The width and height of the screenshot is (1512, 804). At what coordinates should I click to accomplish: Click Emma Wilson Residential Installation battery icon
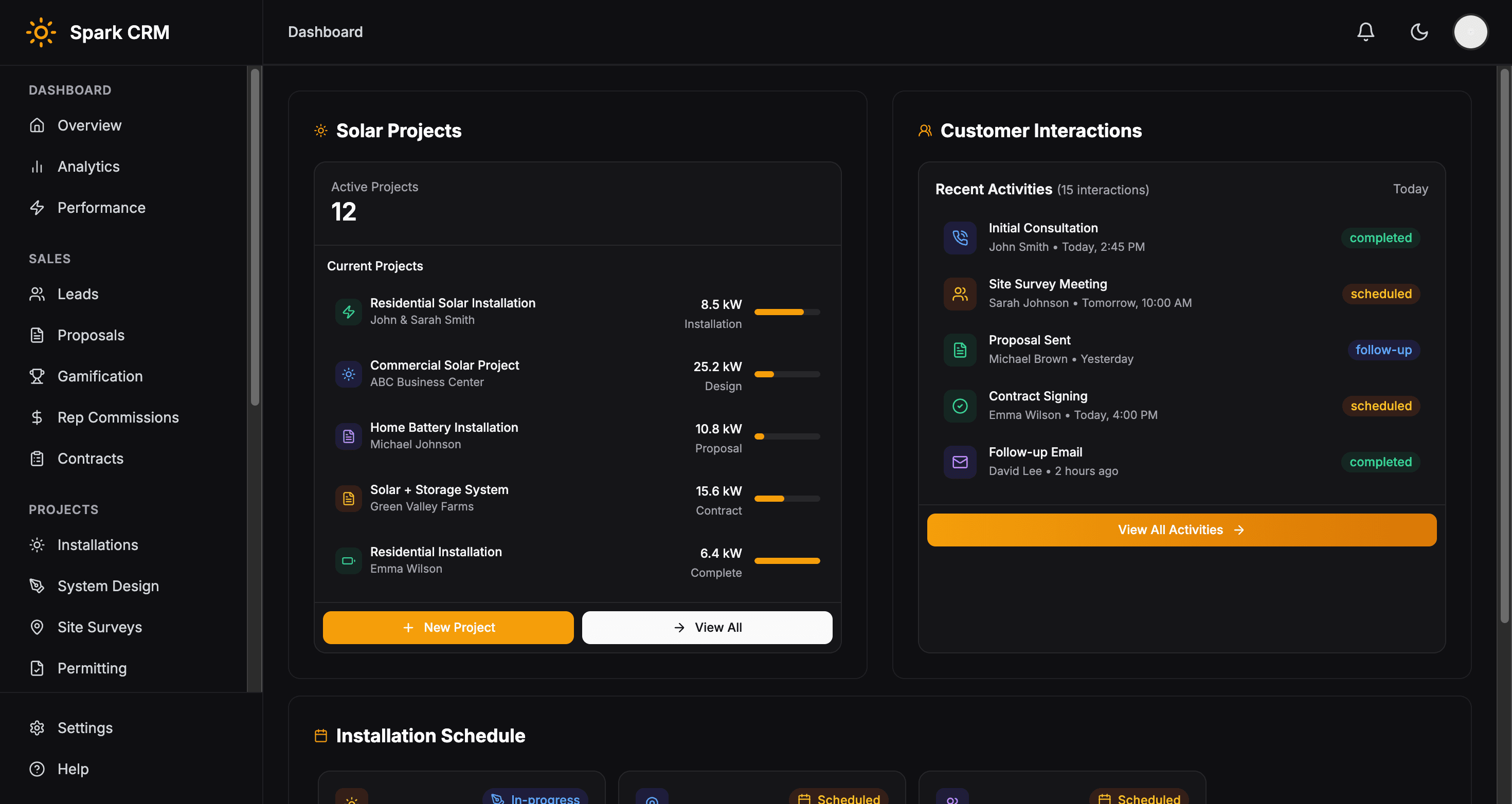pyautogui.click(x=349, y=560)
